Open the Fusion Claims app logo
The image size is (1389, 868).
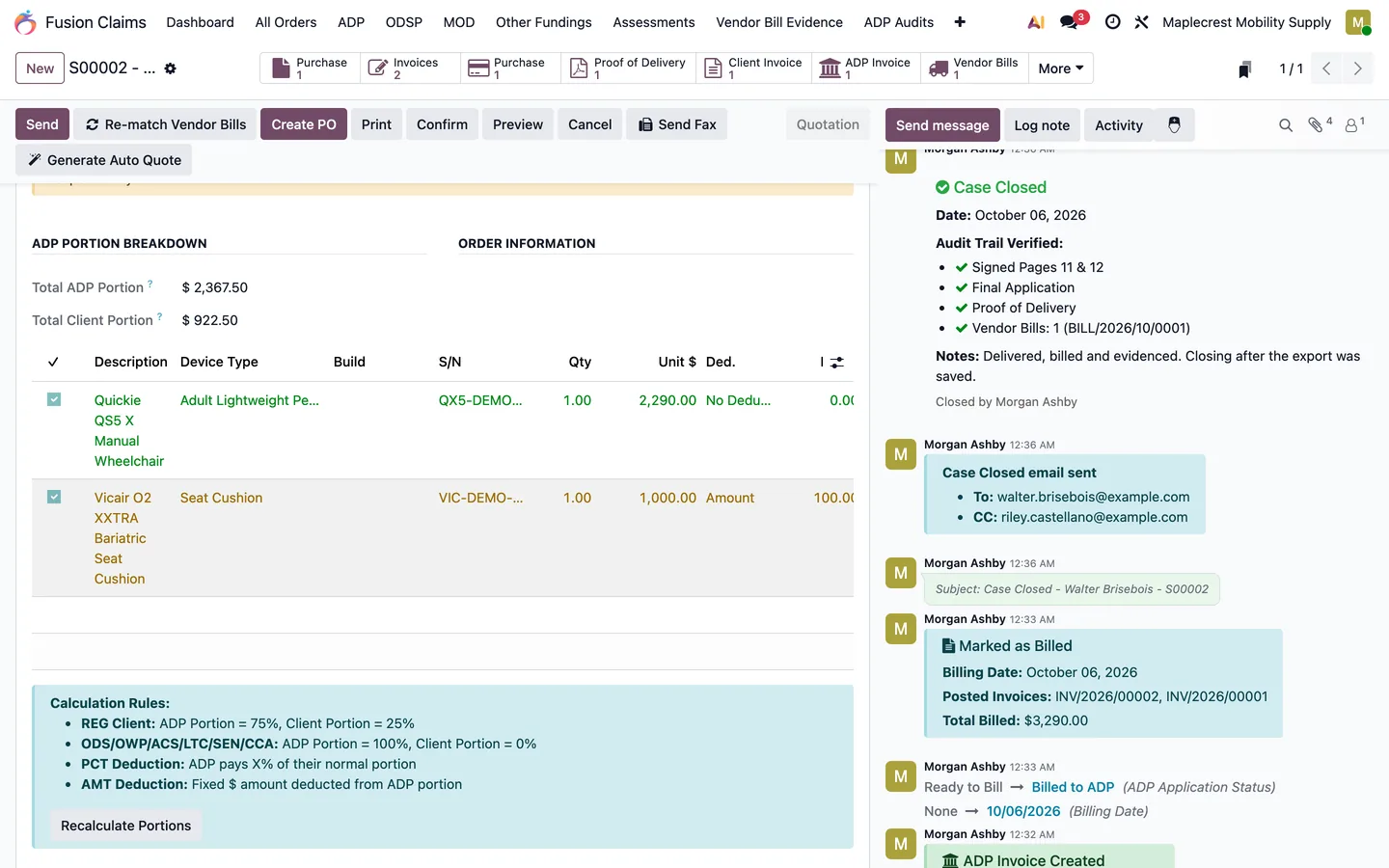tap(25, 22)
